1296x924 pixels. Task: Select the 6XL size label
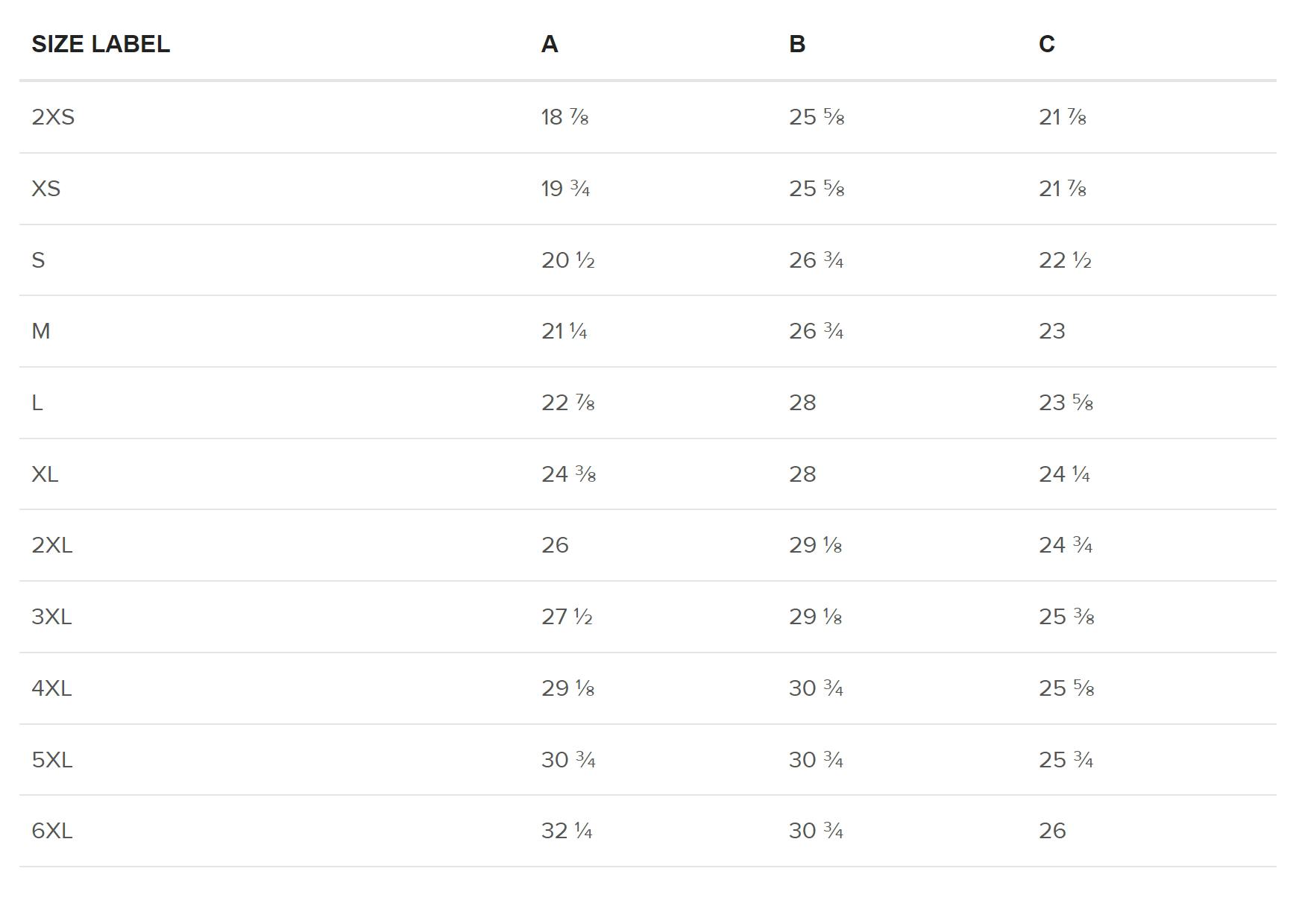pos(51,831)
